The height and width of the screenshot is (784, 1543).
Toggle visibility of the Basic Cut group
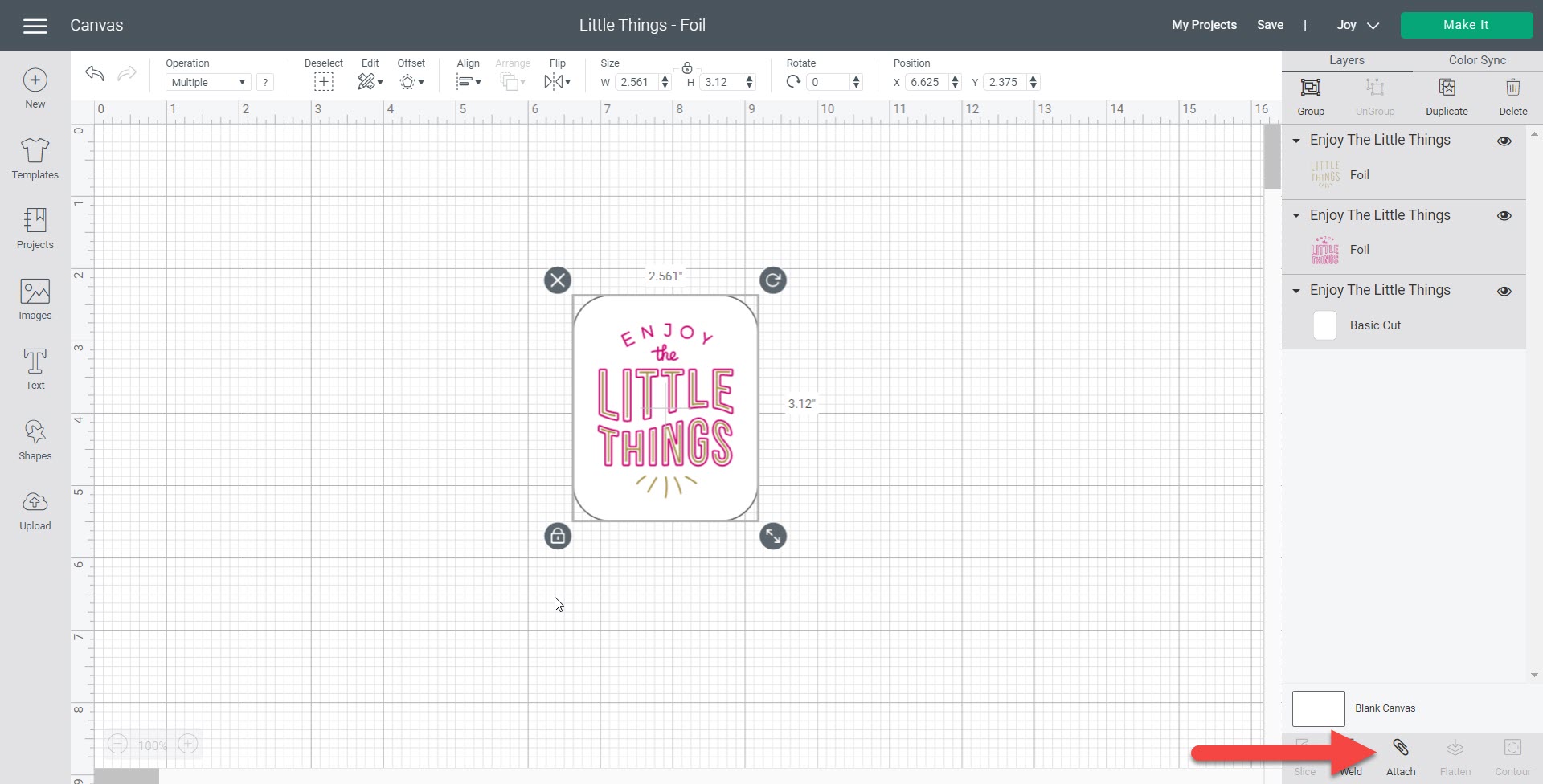click(x=1504, y=291)
